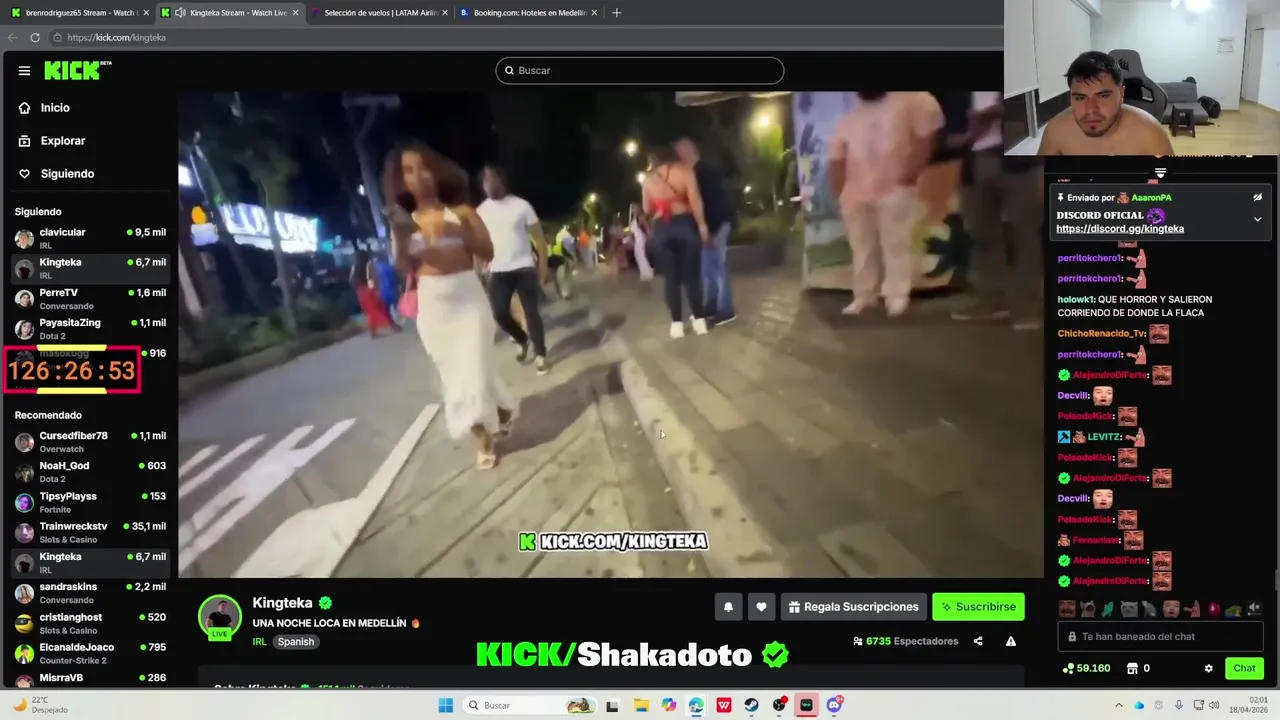Screen dimensions: 1280x720
Task: Mute the Kingteka tab audio icon
Action: (180, 13)
